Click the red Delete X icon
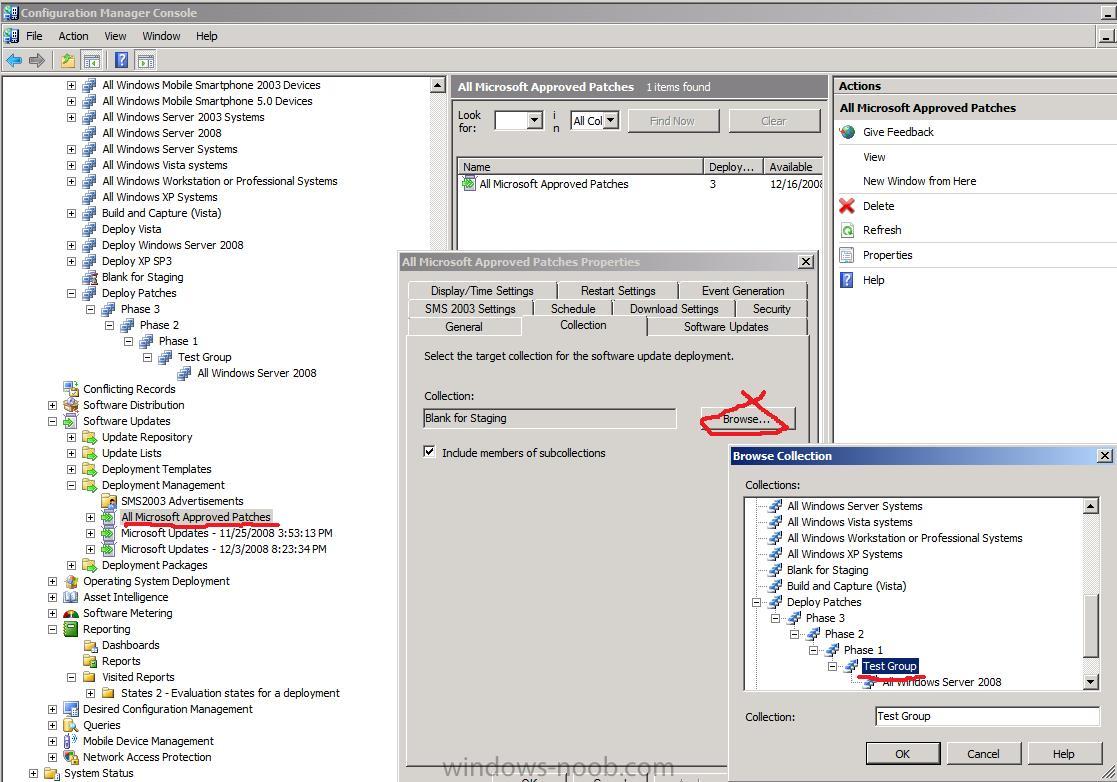Screen dimensions: 1117x782 tap(847, 206)
